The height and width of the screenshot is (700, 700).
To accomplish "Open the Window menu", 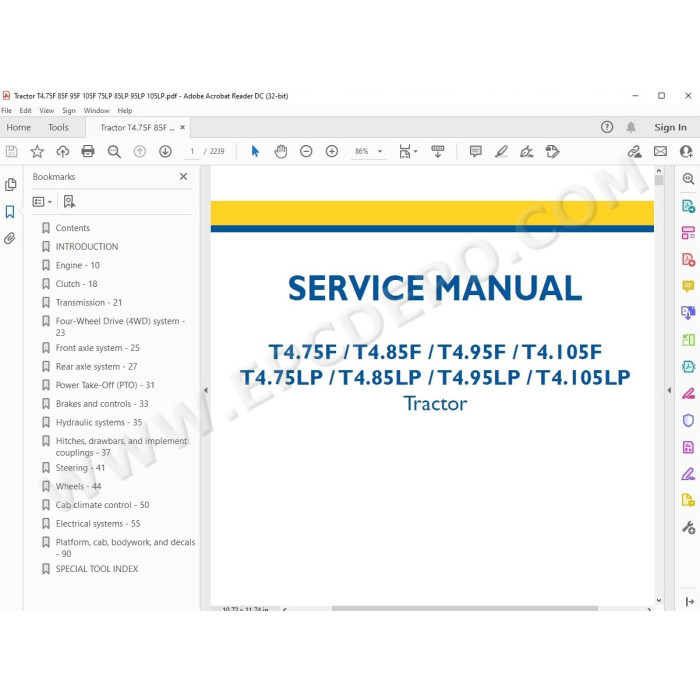I will point(96,111).
